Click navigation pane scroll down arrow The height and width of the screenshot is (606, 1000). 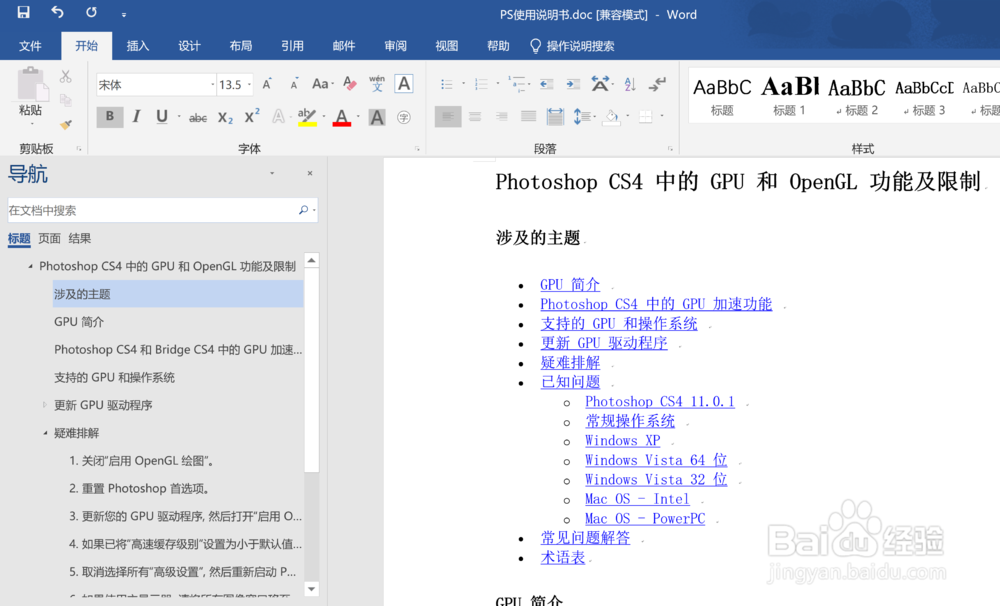(x=311, y=589)
